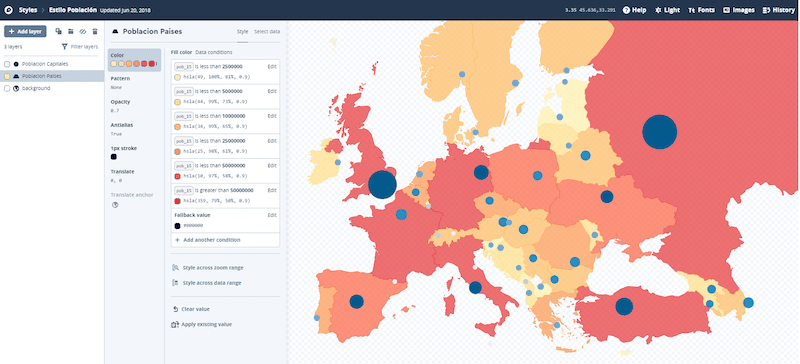Switch to the Select data tab

pyautogui.click(x=267, y=32)
